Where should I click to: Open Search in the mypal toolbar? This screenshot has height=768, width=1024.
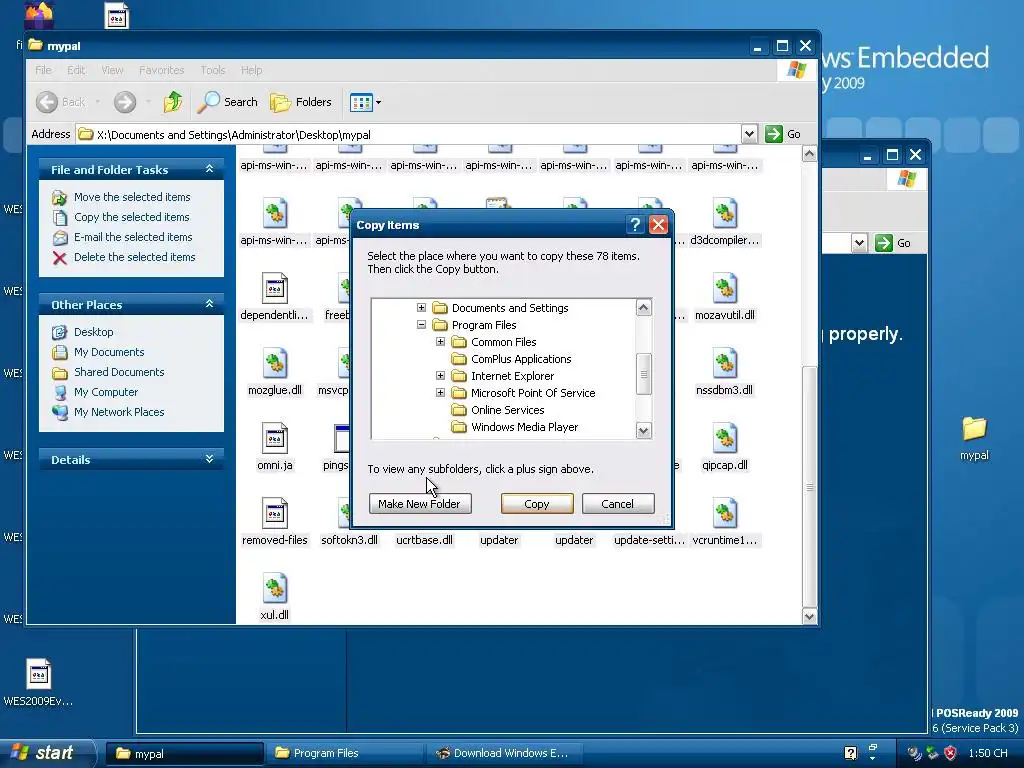(x=228, y=102)
